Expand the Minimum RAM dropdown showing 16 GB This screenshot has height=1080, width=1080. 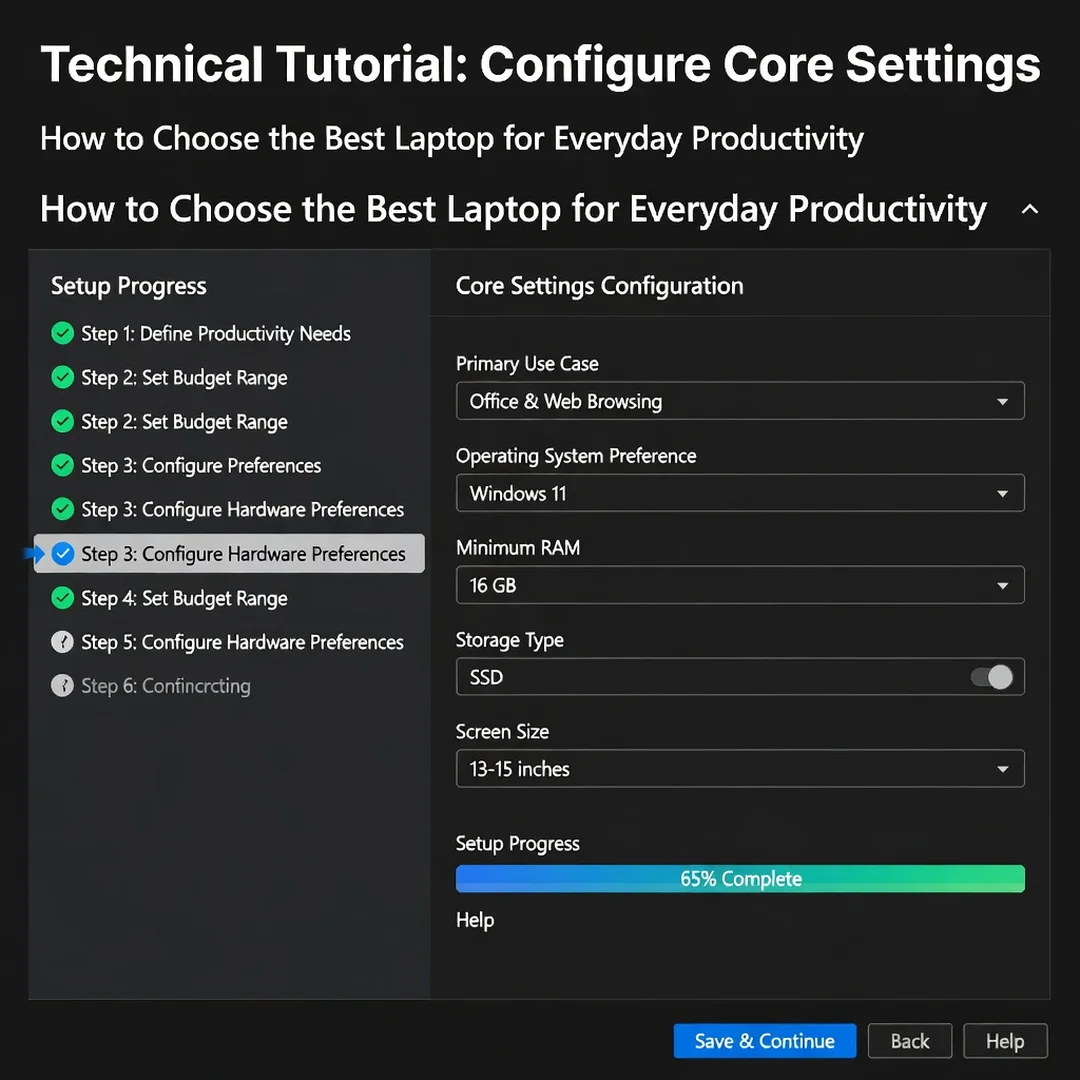click(740, 585)
